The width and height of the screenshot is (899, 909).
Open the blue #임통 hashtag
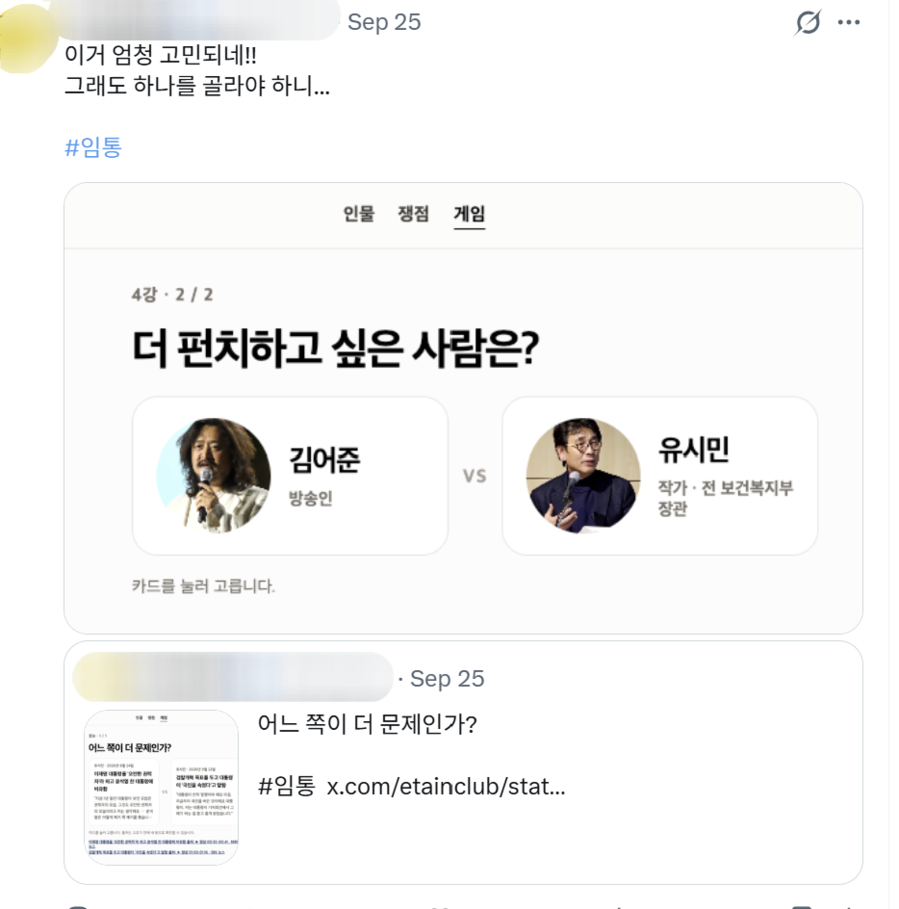[93, 147]
